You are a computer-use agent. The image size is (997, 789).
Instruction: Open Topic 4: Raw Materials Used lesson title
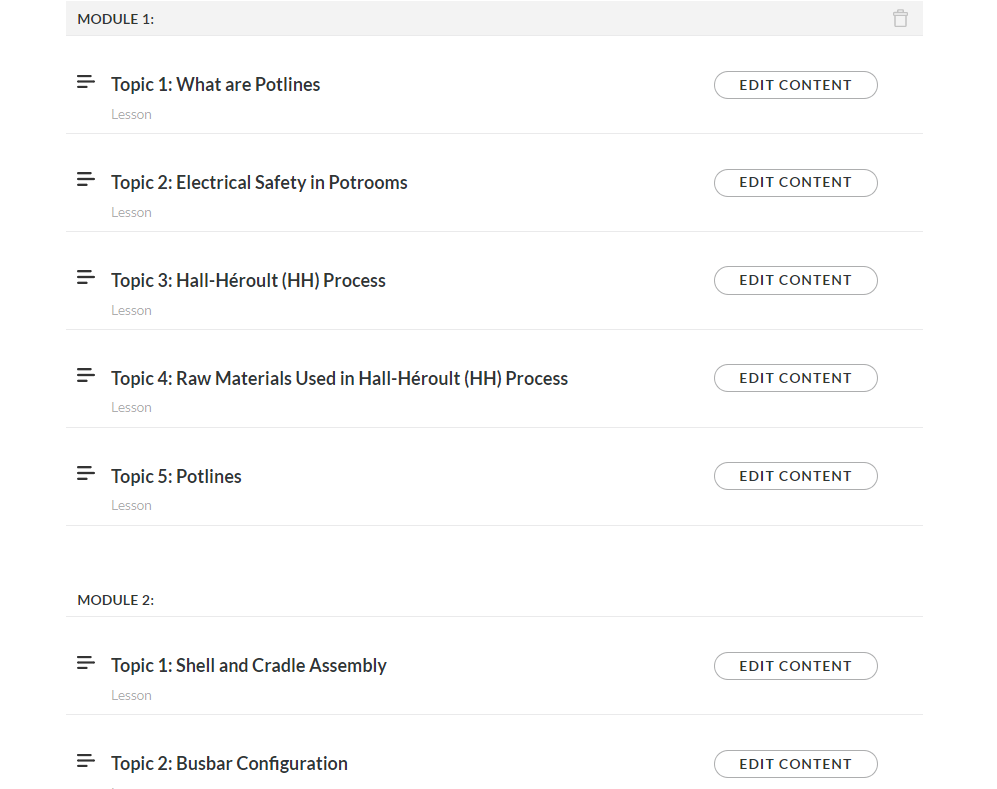point(339,379)
